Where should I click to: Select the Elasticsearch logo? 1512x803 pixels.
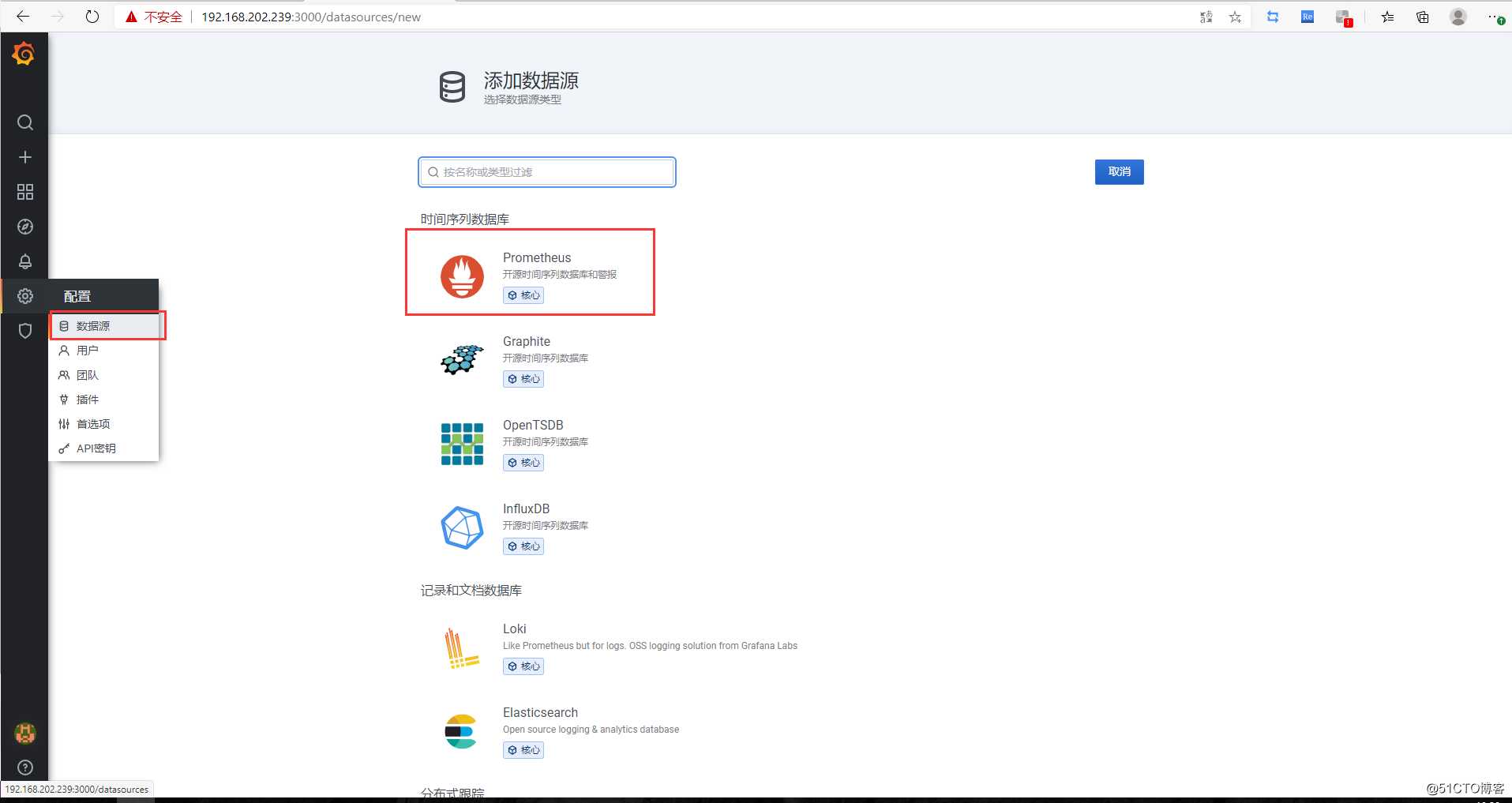[461, 731]
